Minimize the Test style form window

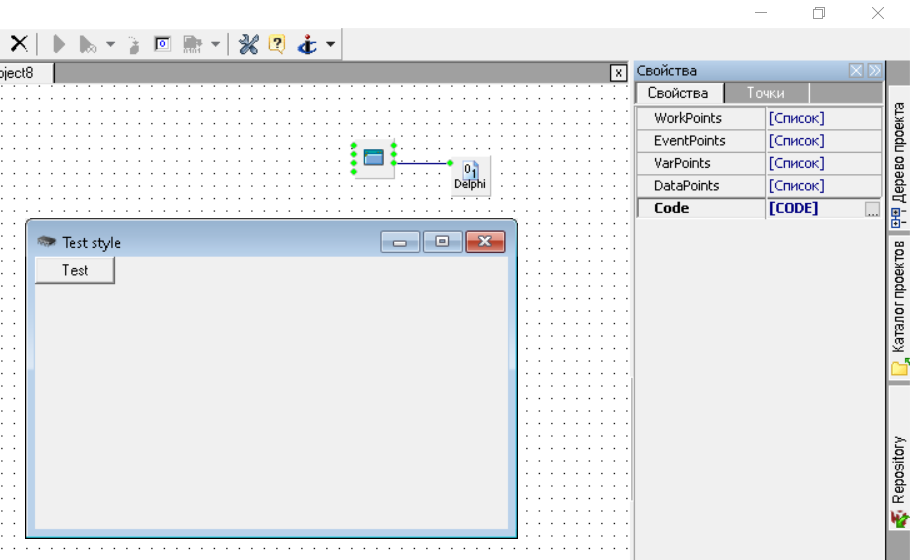(x=400, y=242)
